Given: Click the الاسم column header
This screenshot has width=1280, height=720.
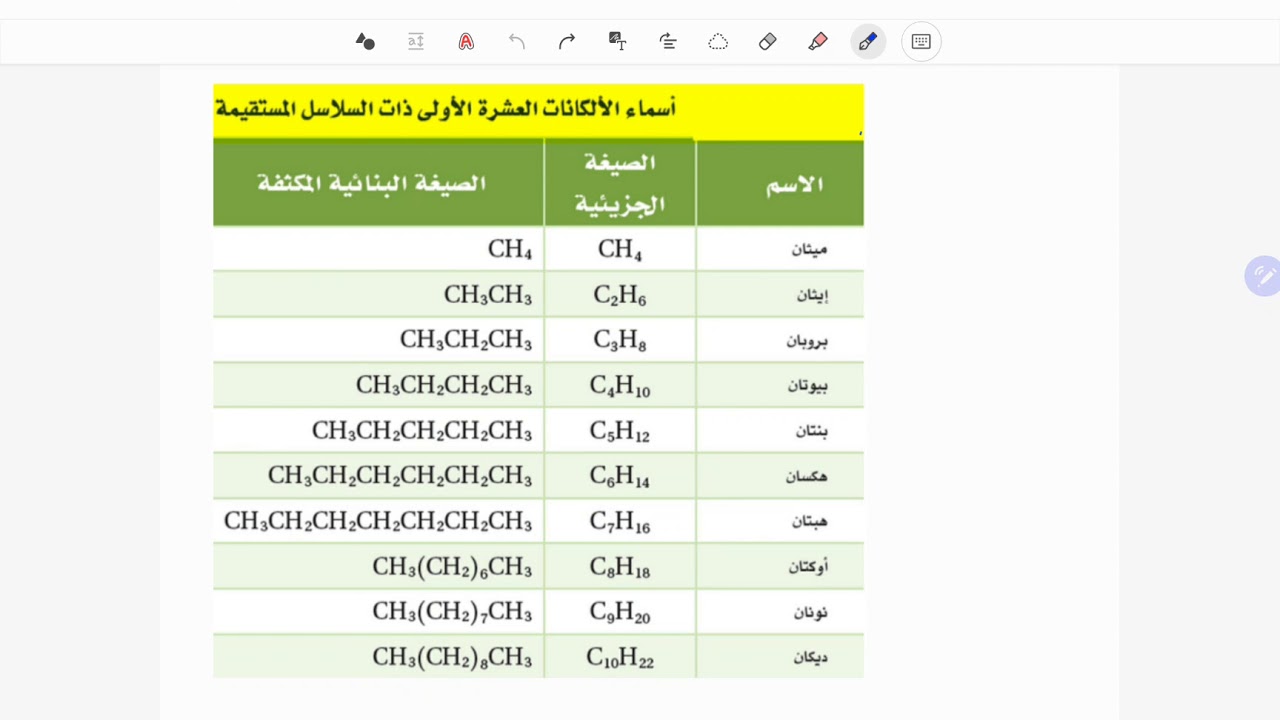Looking at the screenshot, I should pyautogui.click(x=780, y=183).
